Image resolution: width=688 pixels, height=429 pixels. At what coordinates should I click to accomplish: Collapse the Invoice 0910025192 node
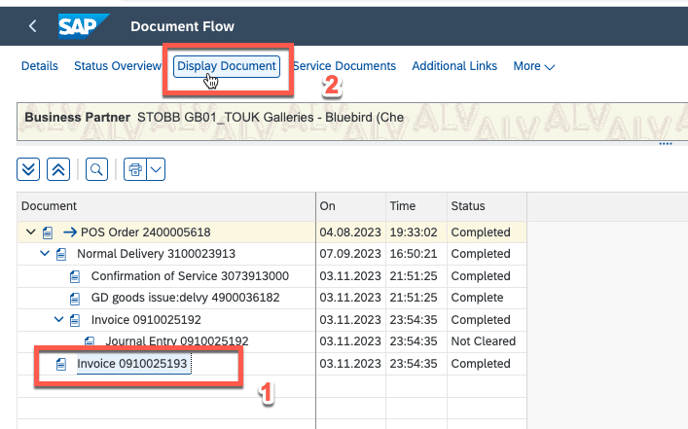tap(58, 320)
